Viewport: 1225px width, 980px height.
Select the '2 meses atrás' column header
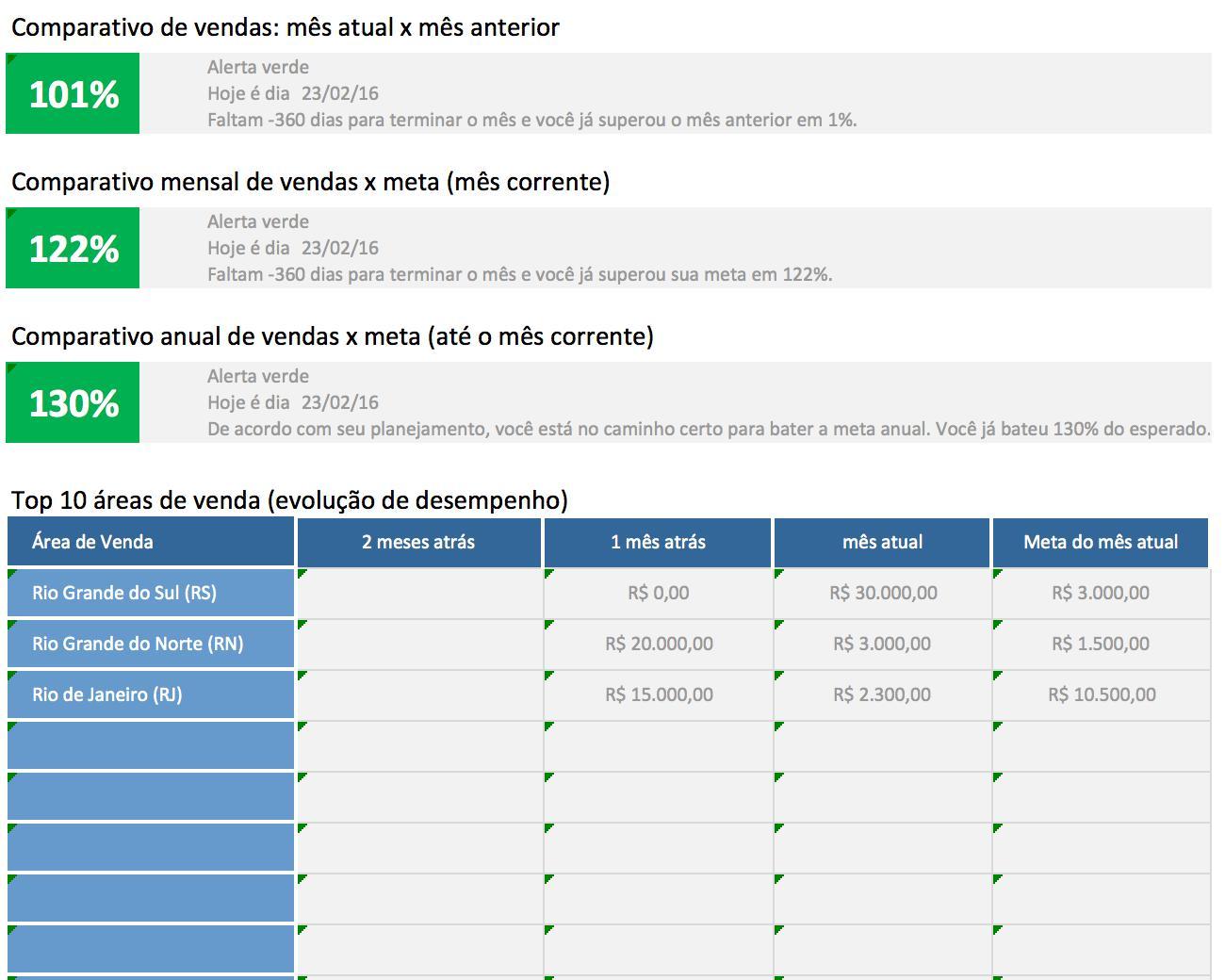[x=419, y=542]
